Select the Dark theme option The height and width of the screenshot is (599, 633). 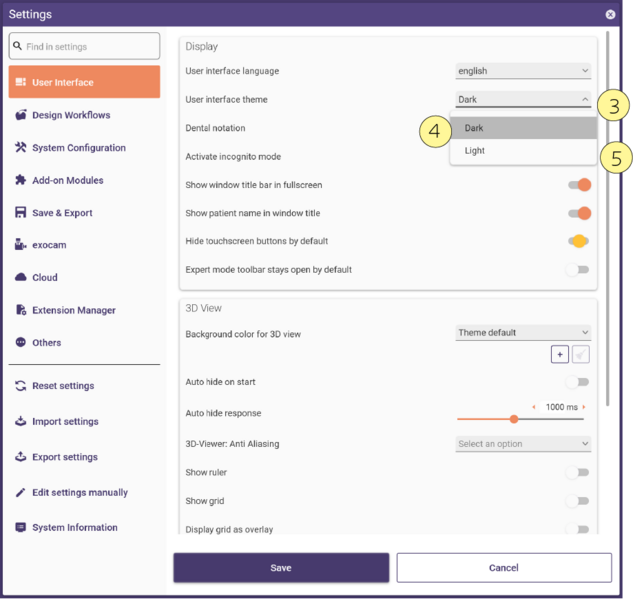coord(523,128)
